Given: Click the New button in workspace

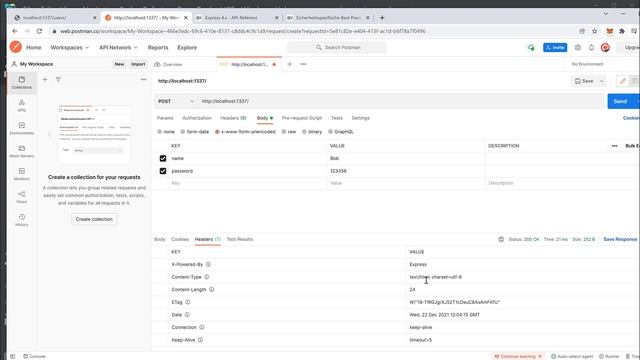Looking at the screenshot, I should click(x=119, y=64).
